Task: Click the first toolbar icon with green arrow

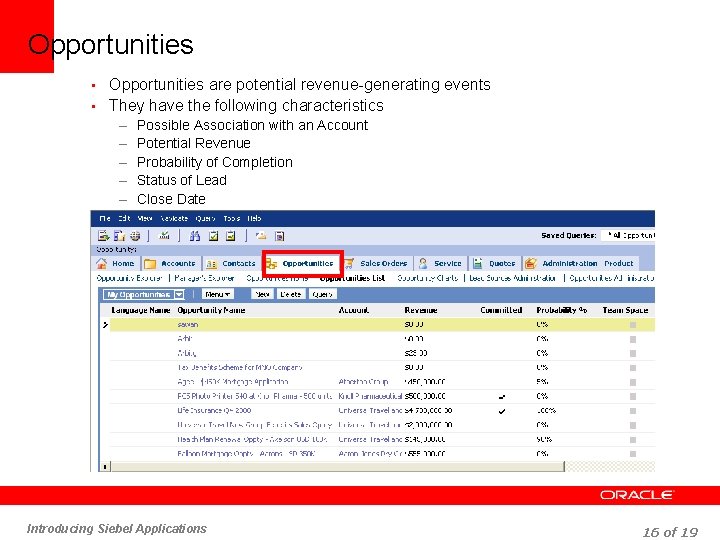Action: (103, 236)
